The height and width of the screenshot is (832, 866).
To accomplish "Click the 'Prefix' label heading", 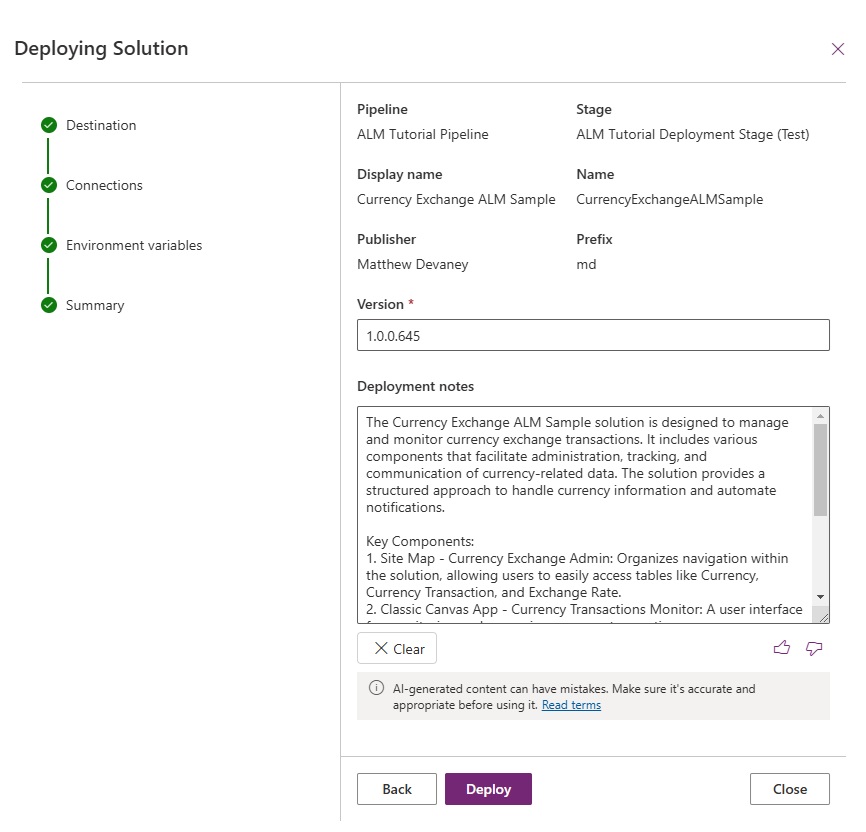I will pos(594,239).
